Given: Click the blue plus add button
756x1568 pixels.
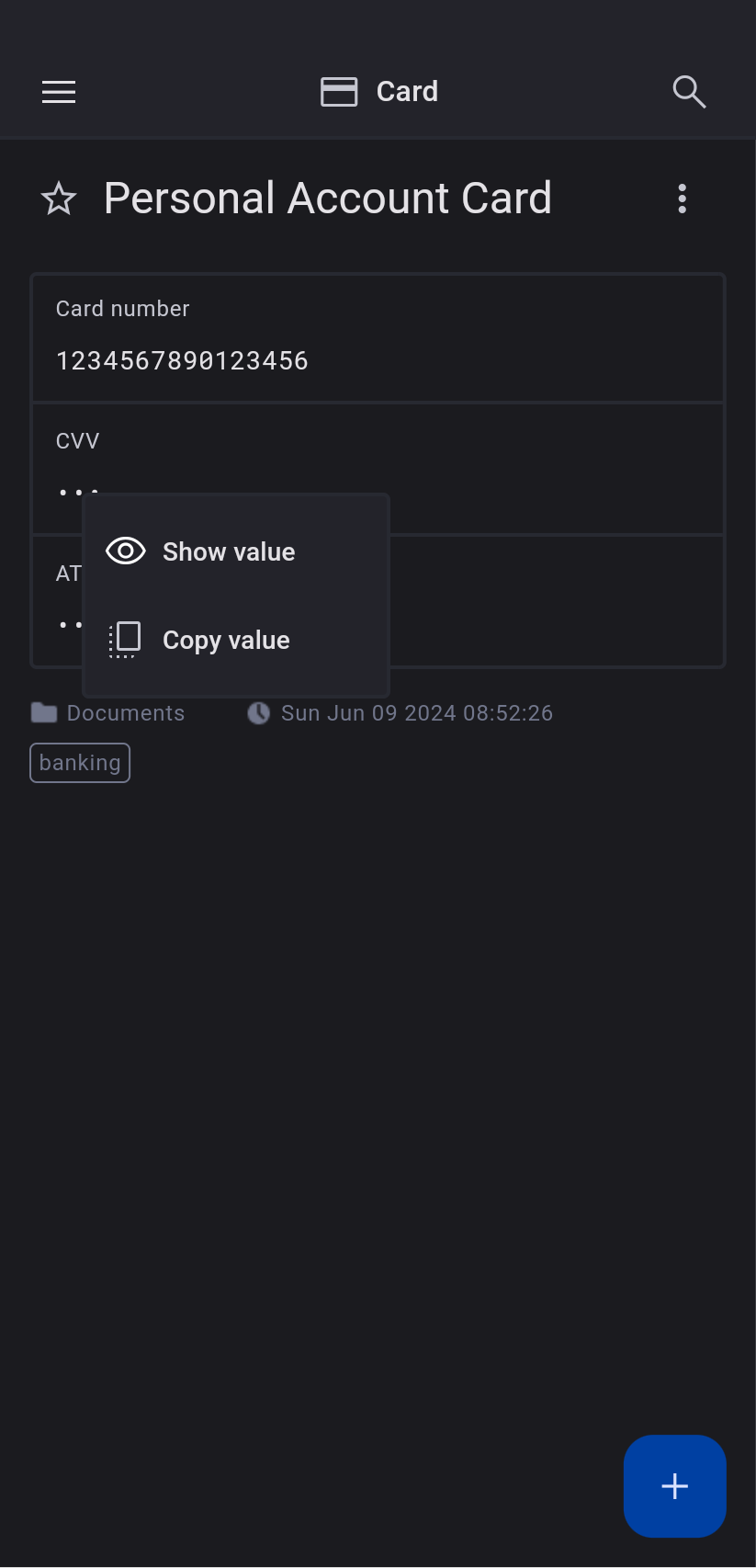Looking at the screenshot, I should [x=674, y=1485].
